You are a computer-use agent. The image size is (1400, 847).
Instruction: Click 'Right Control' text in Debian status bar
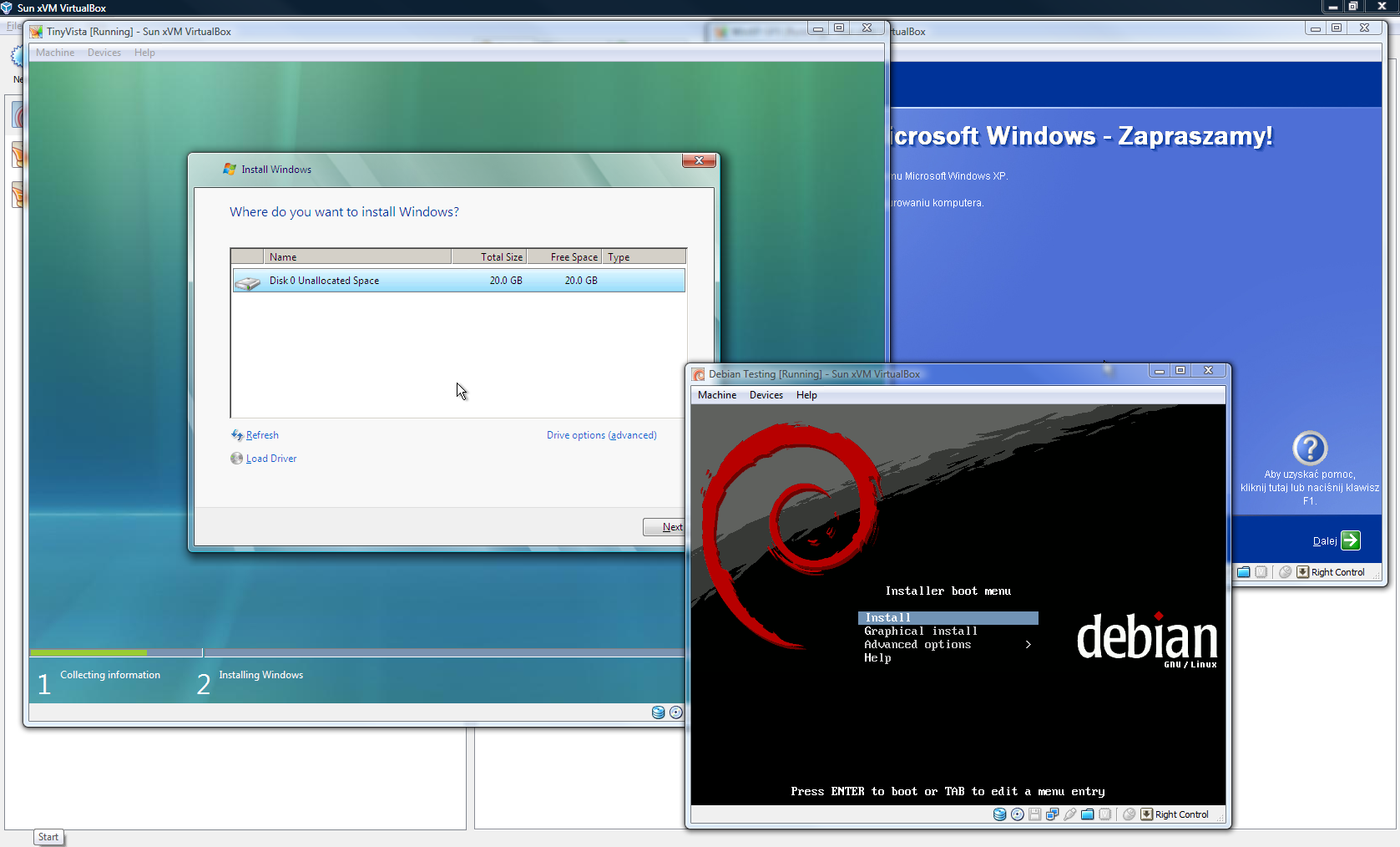(x=1182, y=814)
